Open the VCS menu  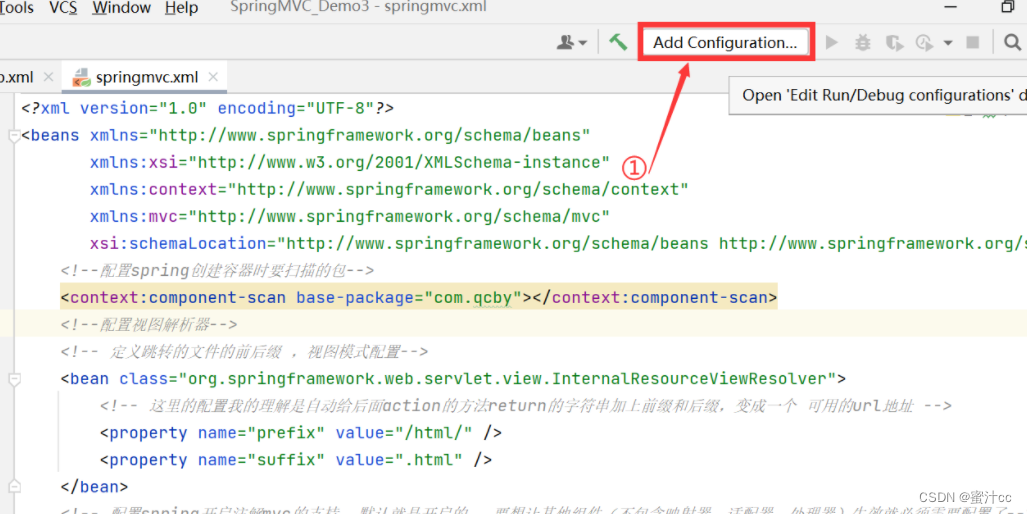tap(63, 8)
